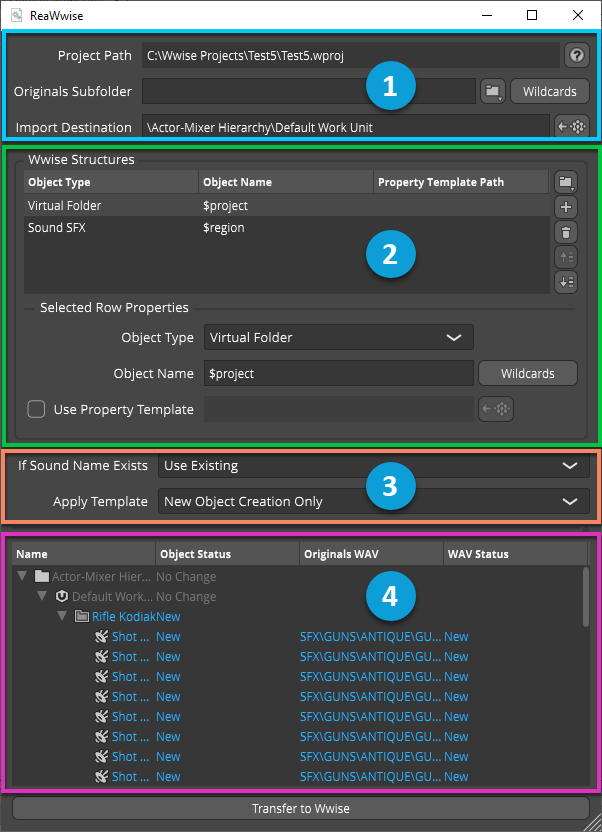Open the If Sound Name Exists dropdown
Viewport: 602px width, 832px height.
tap(370, 465)
